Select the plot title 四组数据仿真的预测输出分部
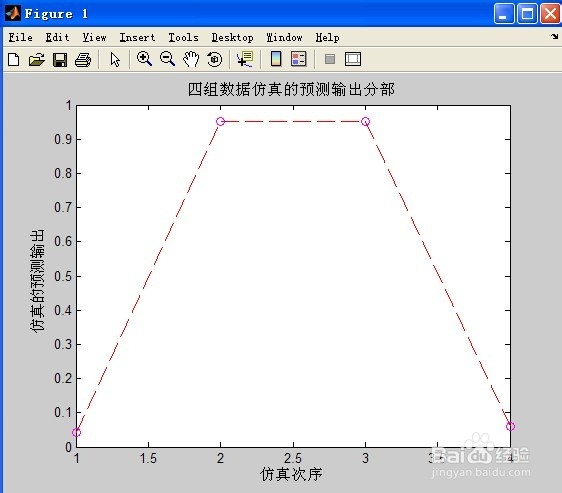 click(291, 89)
